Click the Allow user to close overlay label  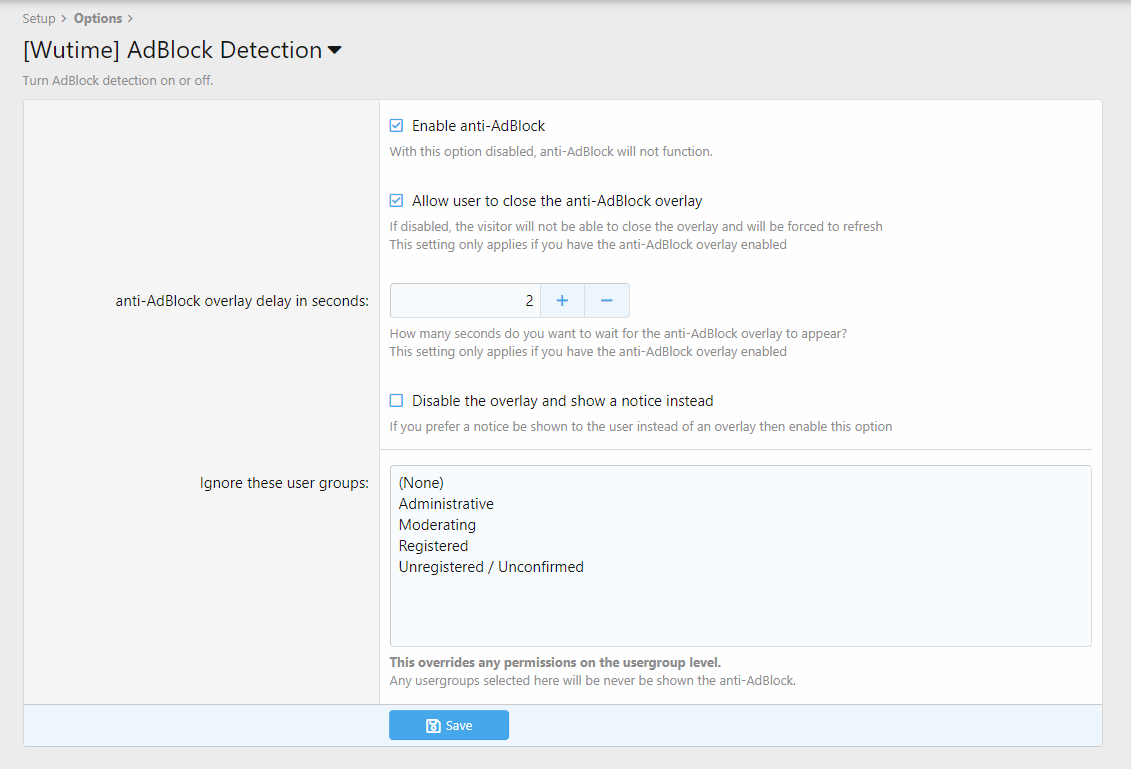pos(557,201)
